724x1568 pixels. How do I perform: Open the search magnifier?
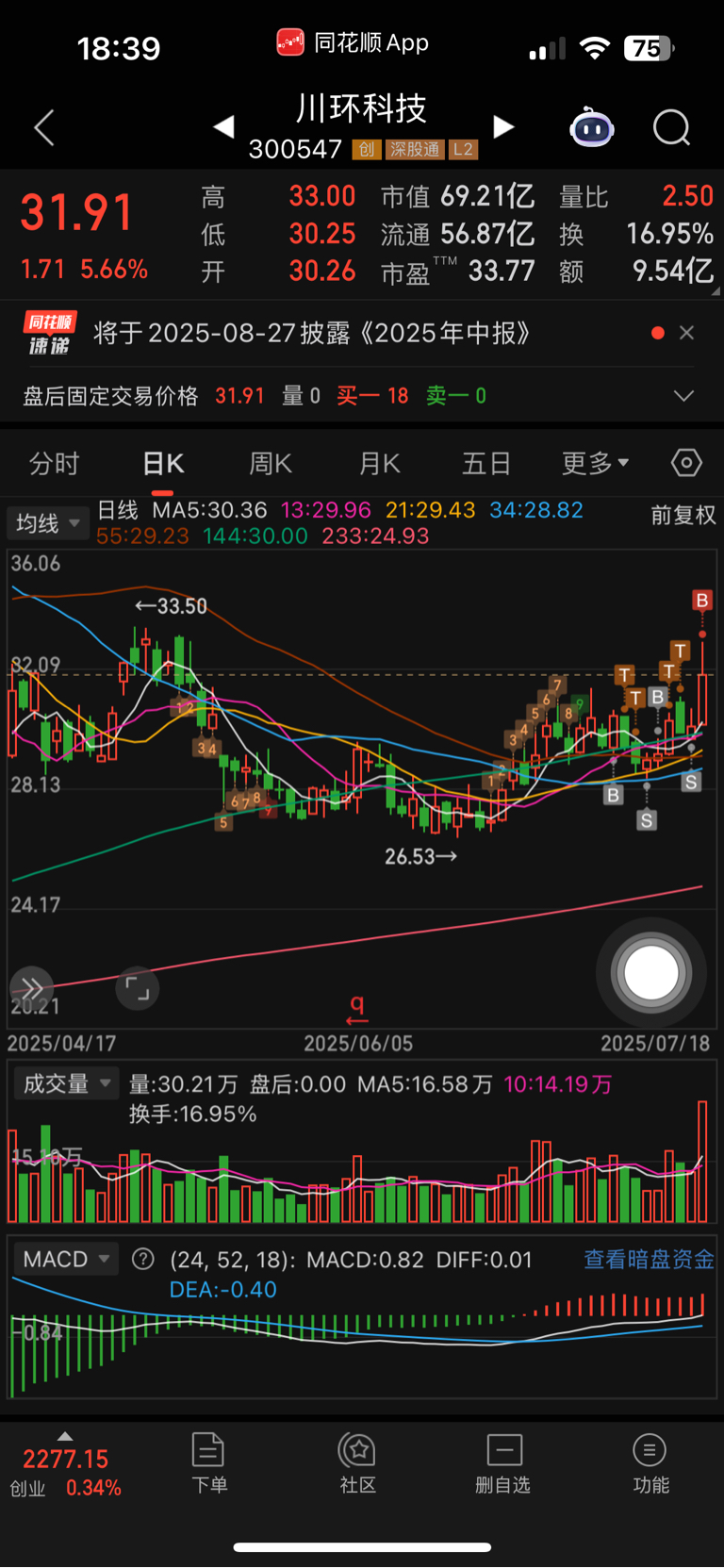coord(672,127)
